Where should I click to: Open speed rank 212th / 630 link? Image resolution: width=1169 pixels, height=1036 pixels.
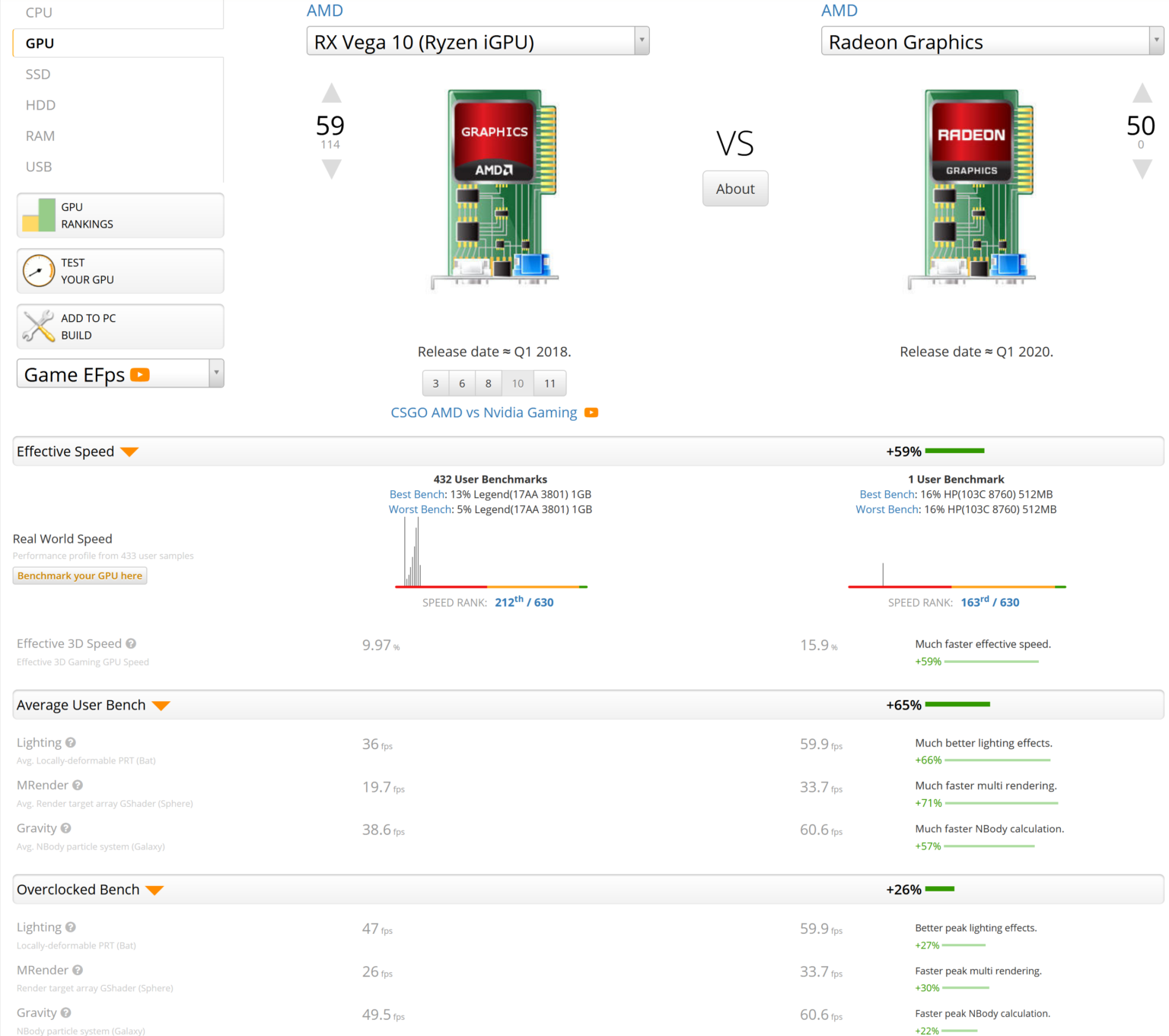[x=524, y=602]
